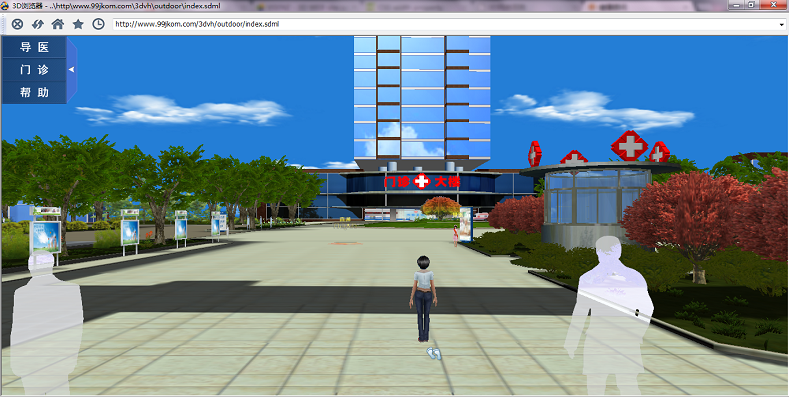The height and width of the screenshot is (397, 789).
Task: Select the avatar girl in the center
Action: tap(424, 299)
